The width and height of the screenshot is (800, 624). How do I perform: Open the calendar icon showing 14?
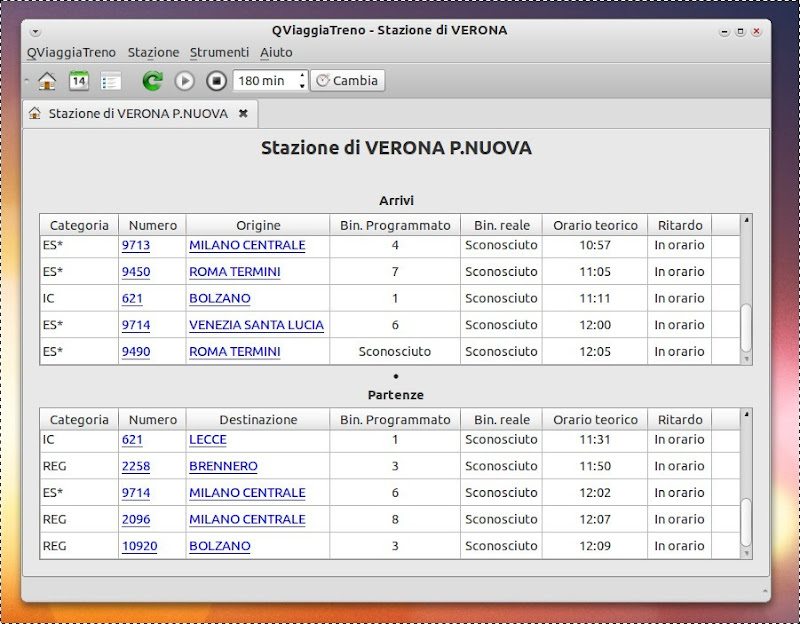[x=79, y=81]
